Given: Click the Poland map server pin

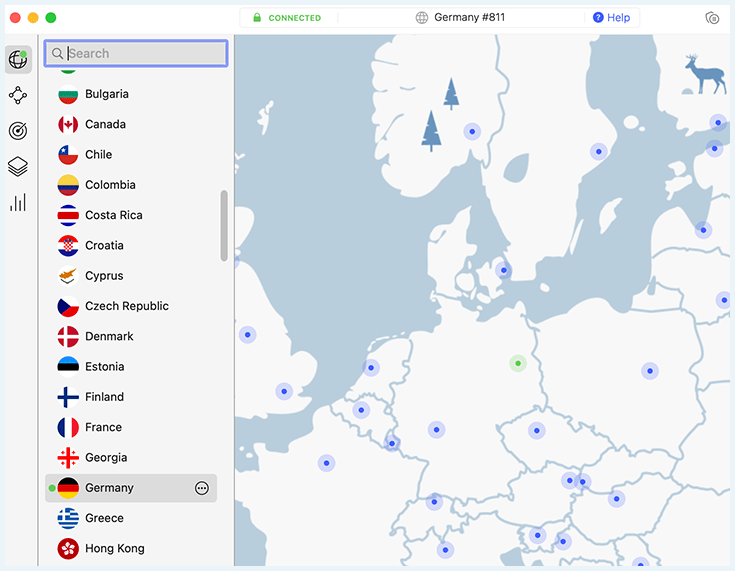Looking at the screenshot, I should coord(650,371).
